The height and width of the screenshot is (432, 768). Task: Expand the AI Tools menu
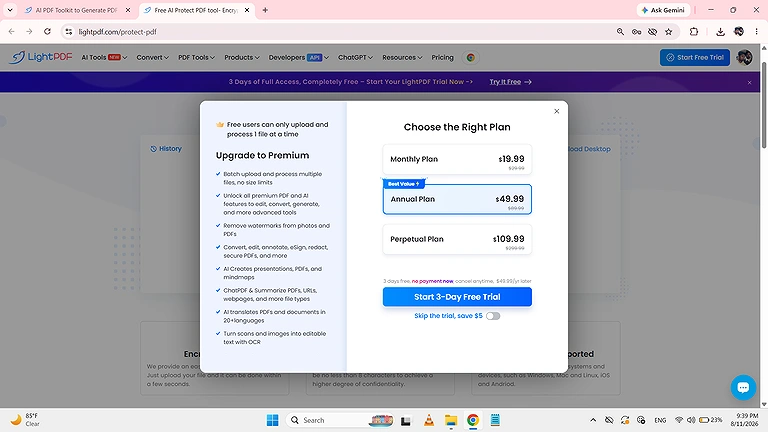104,57
